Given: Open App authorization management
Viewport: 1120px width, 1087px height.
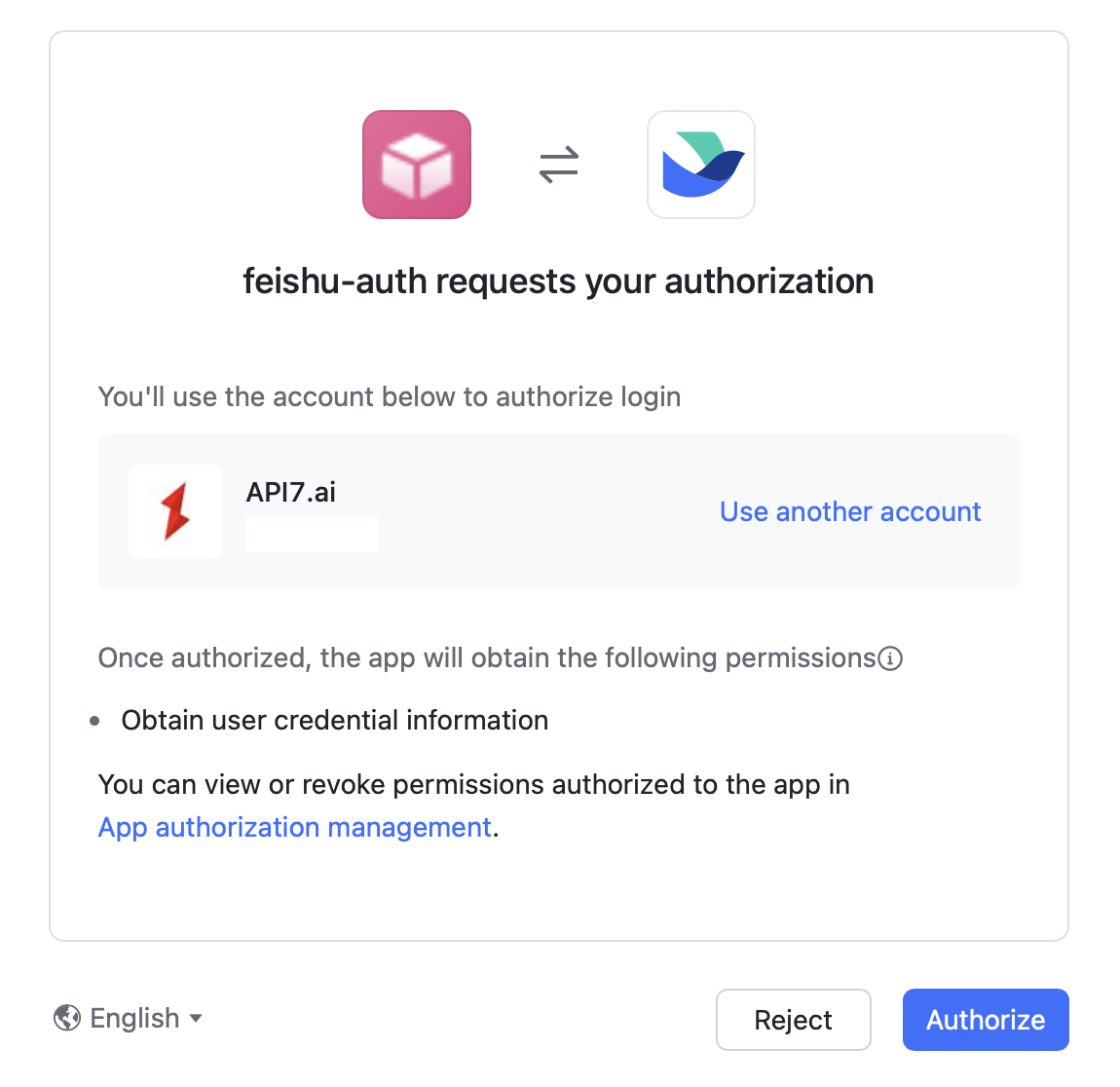Looking at the screenshot, I should [294, 827].
